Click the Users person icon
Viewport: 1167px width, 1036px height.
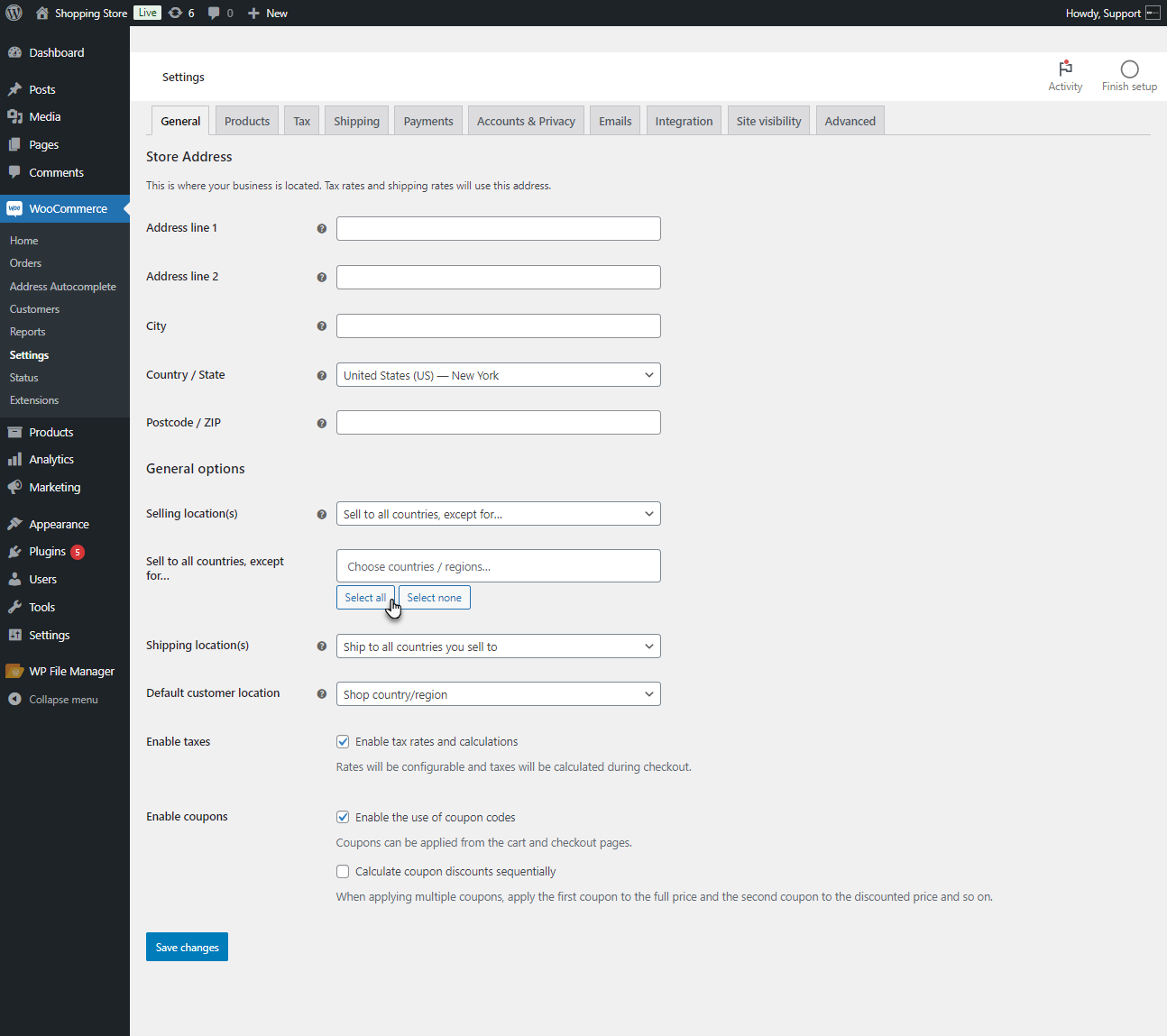pos(14,580)
